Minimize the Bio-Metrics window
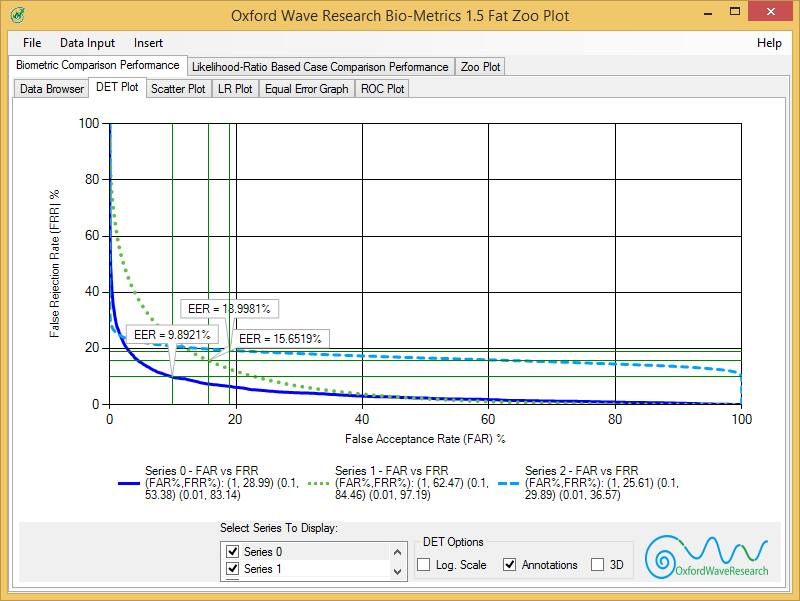The width and height of the screenshot is (800, 601). click(x=708, y=13)
